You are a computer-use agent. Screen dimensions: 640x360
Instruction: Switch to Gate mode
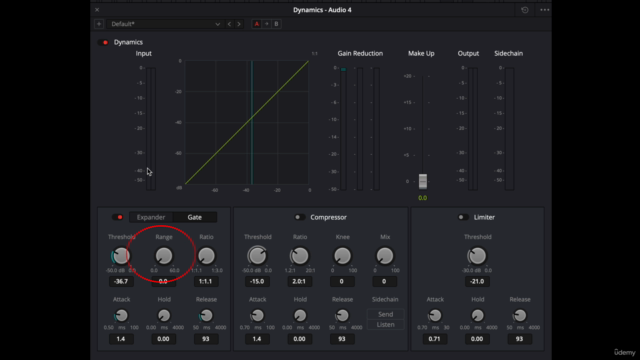pyautogui.click(x=195, y=217)
